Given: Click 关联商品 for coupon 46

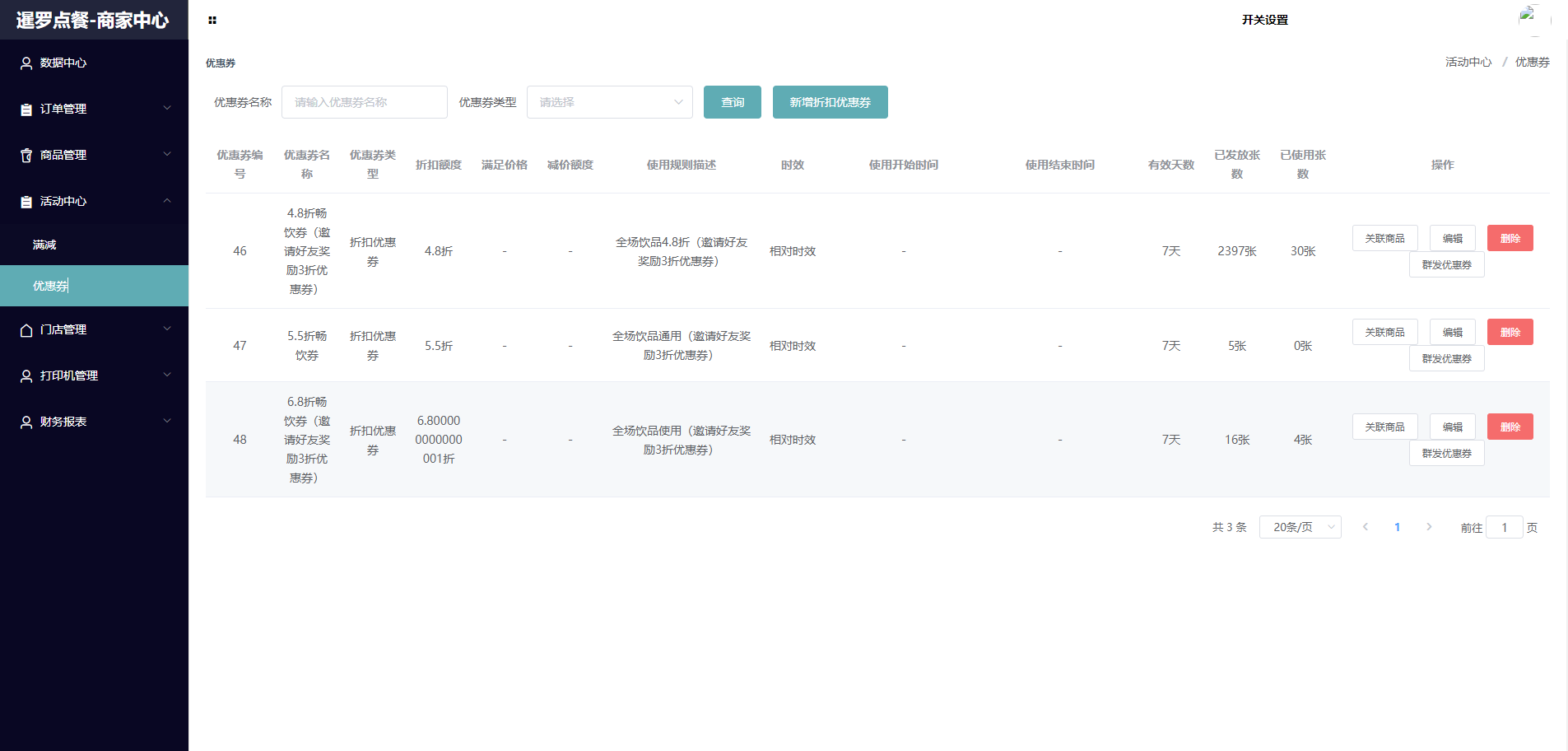Looking at the screenshot, I should pyautogui.click(x=1385, y=238).
